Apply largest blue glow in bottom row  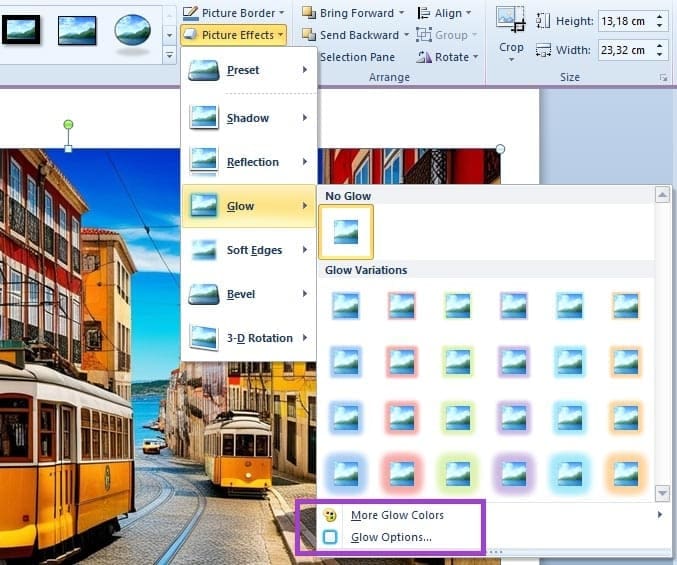[346, 473]
